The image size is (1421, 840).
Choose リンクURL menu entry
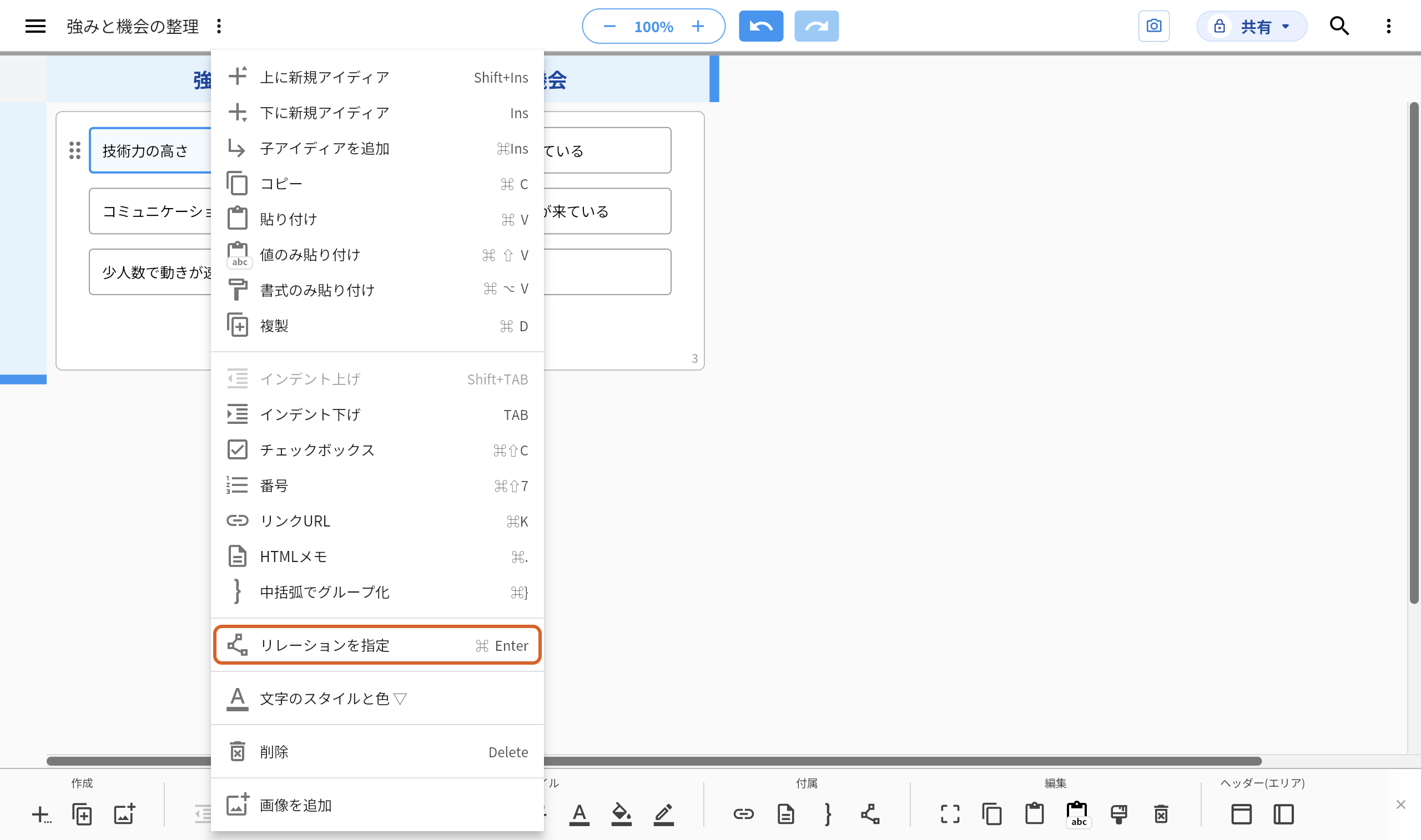pos(377,522)
